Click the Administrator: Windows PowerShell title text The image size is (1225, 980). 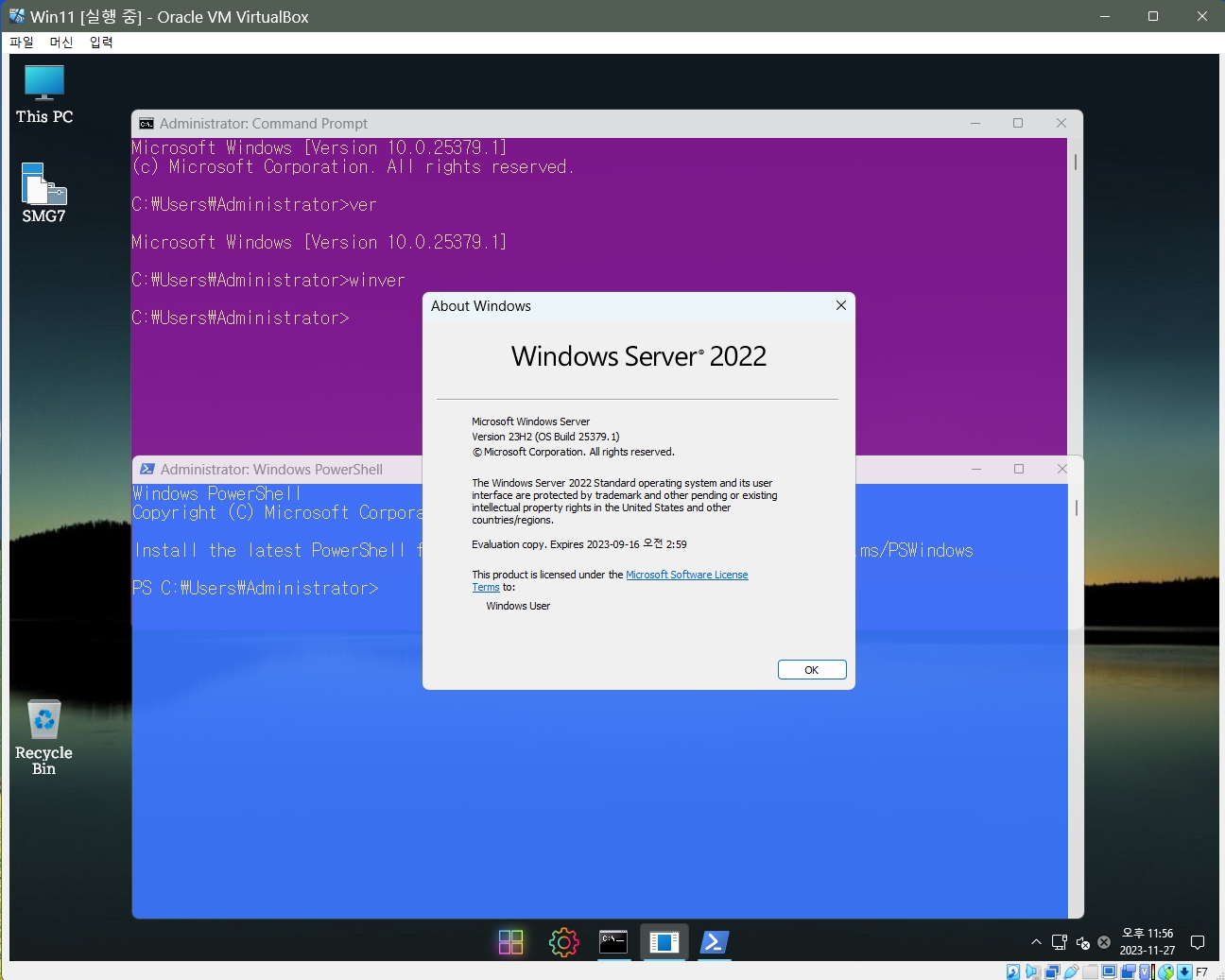tap(271, 469)
